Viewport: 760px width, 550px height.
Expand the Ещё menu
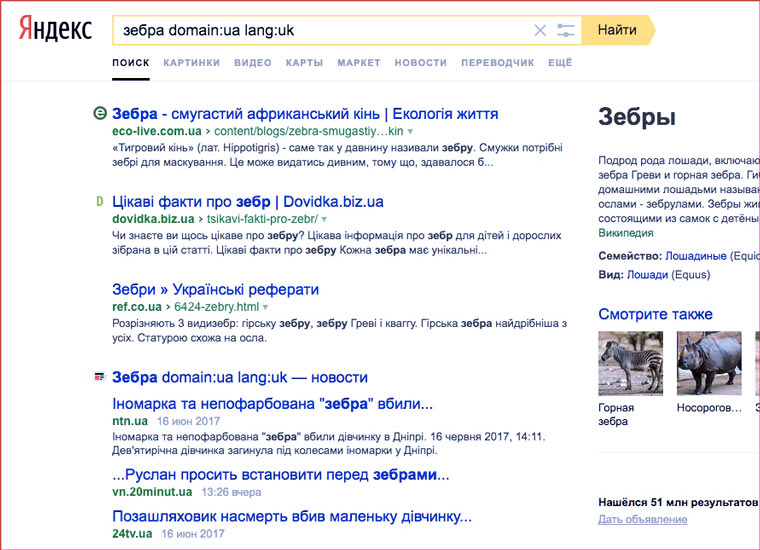(x=560, y=63)
